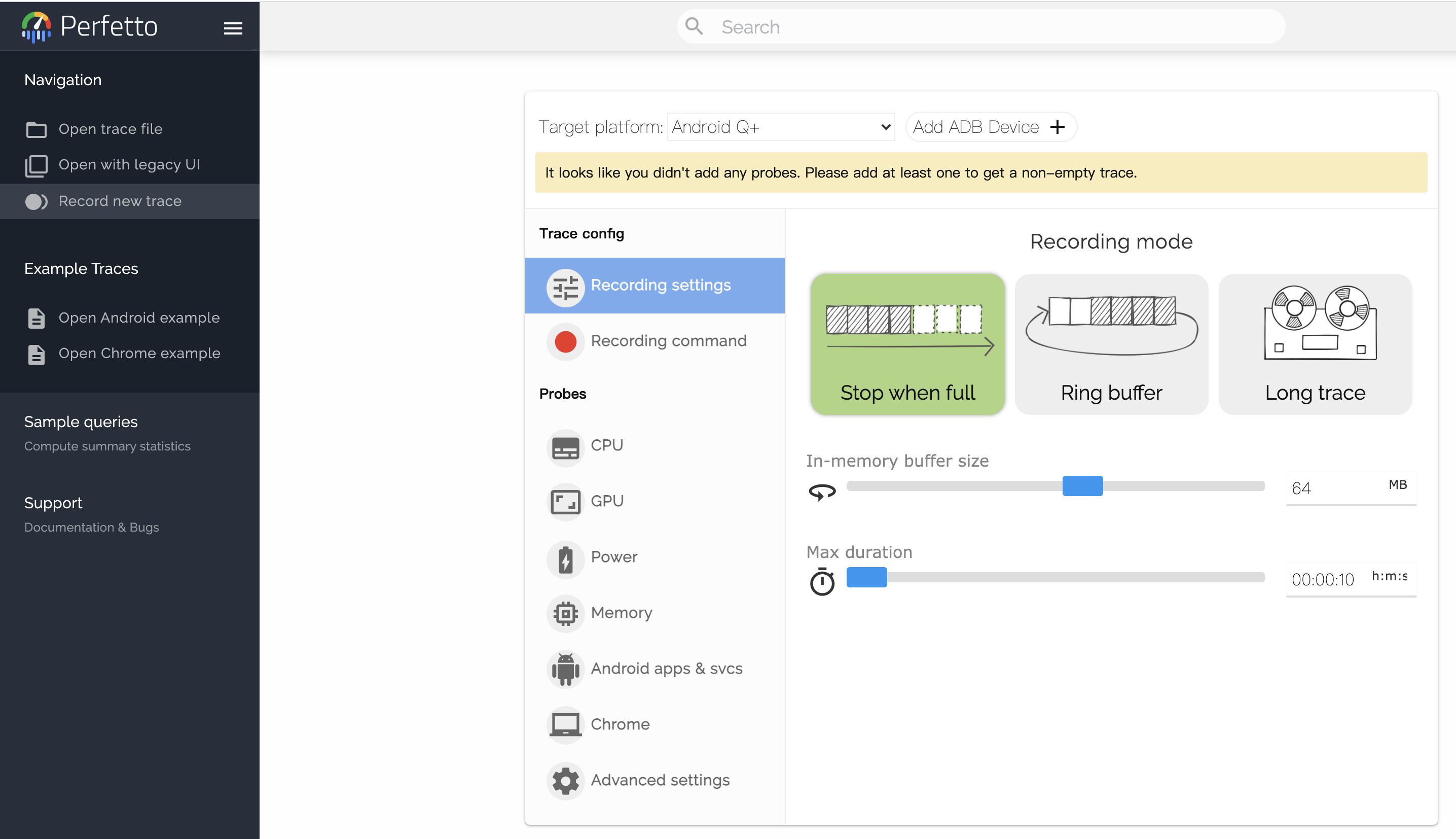
Task: Open the Chrome probes section
Action: 654,725
